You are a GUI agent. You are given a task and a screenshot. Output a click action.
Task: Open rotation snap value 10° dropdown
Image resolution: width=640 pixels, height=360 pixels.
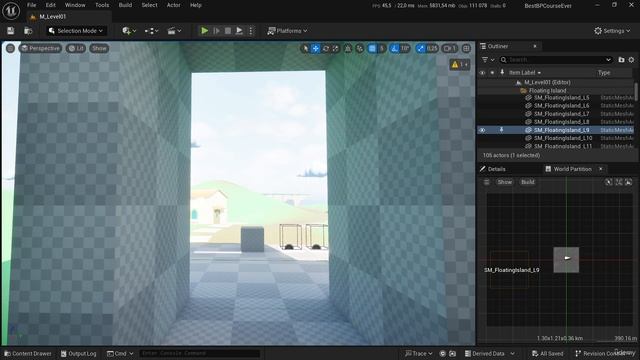coord(405,48)
